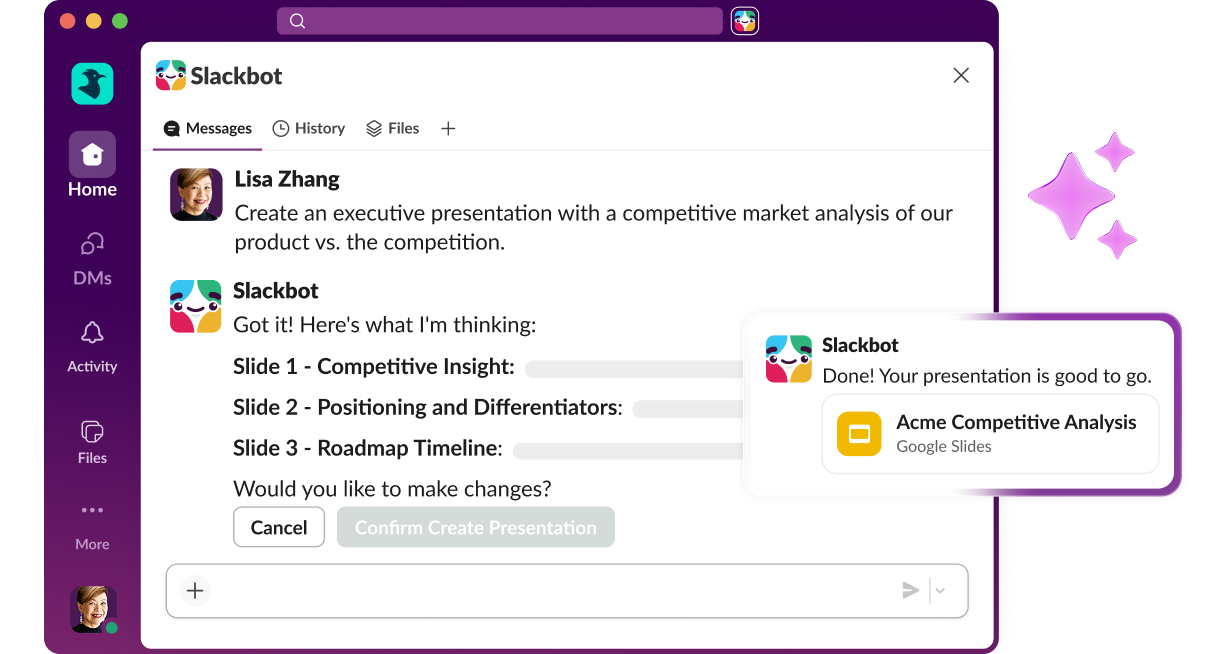Click "Would you like to make changes?" text
Image resolution: width=1230 pixels, height=654 pixels.
click(x=392, y=489)
